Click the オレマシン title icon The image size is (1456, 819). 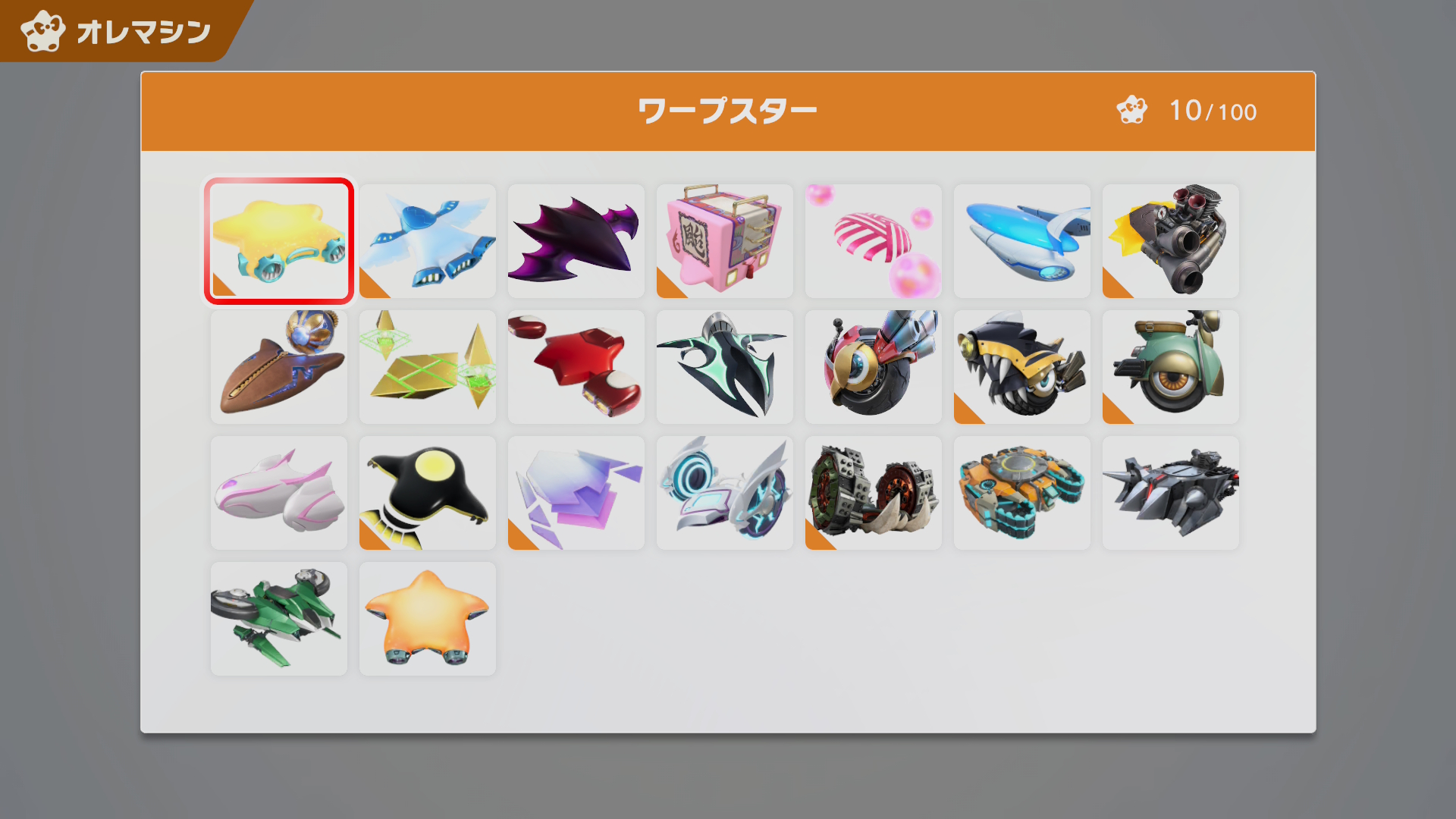42,32
